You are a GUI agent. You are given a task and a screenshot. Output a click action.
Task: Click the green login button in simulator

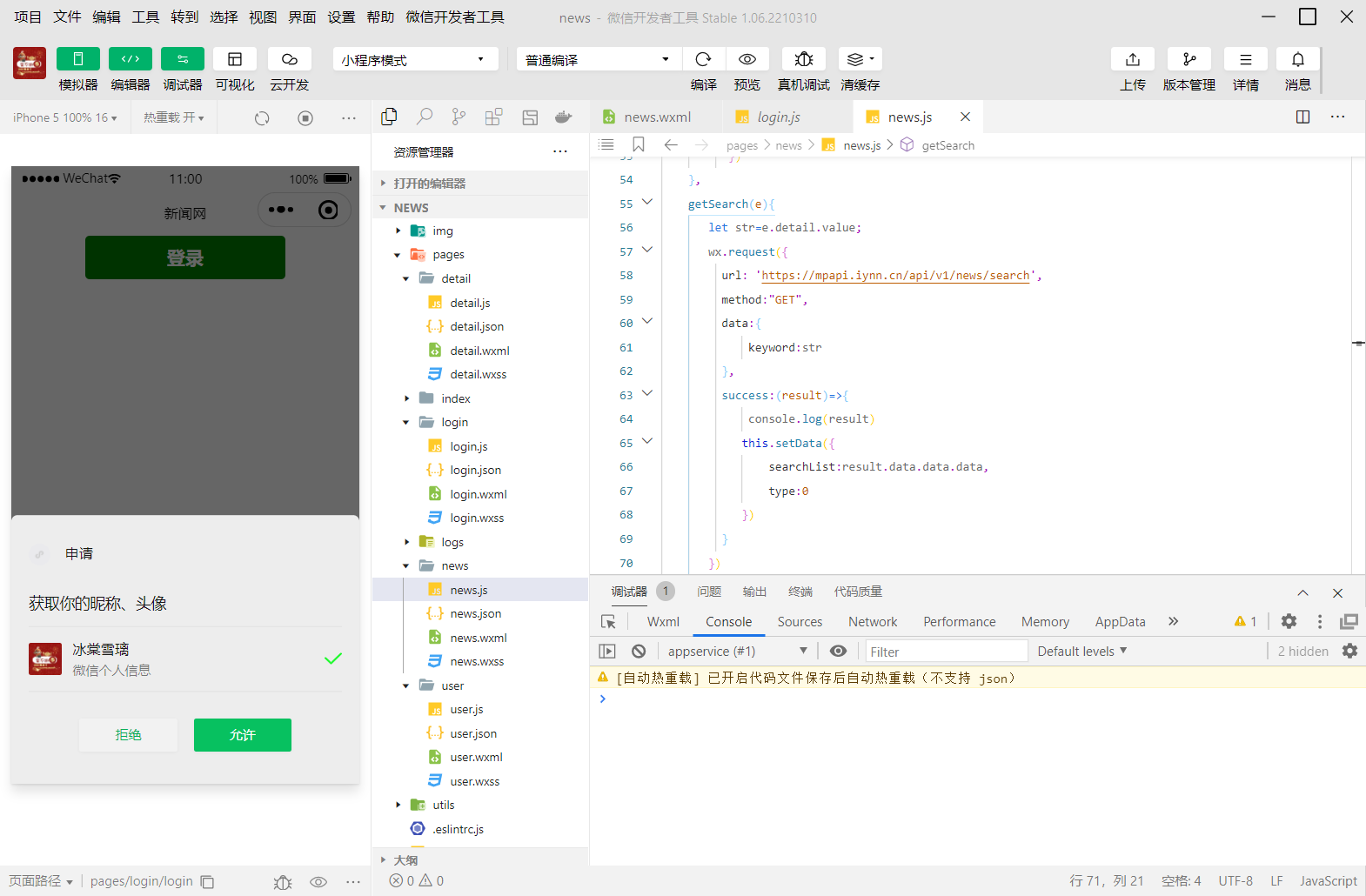click(x=185, y=257)
